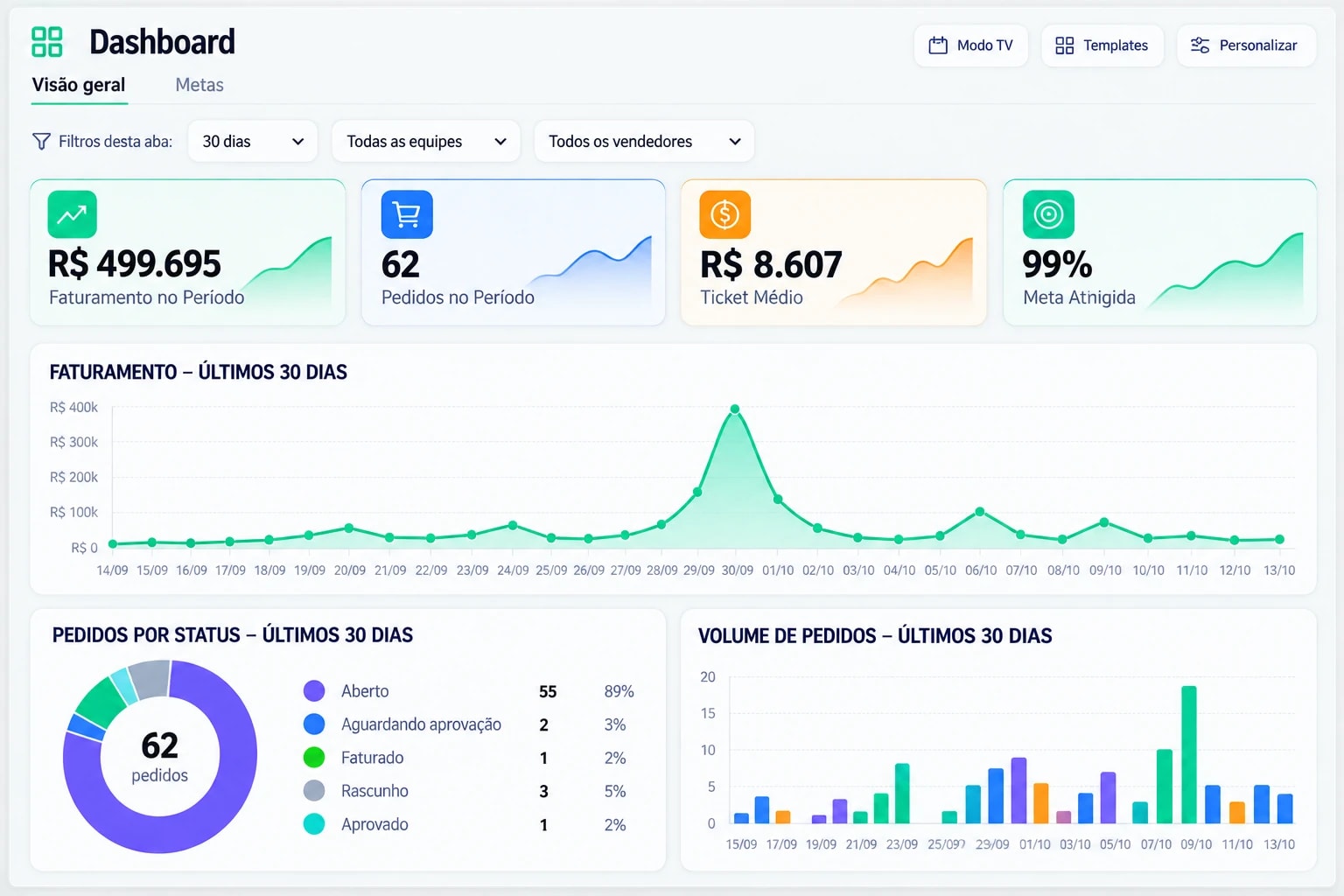
Task: Select the Pedidos no Período card
Action: [x=514, y=253]
